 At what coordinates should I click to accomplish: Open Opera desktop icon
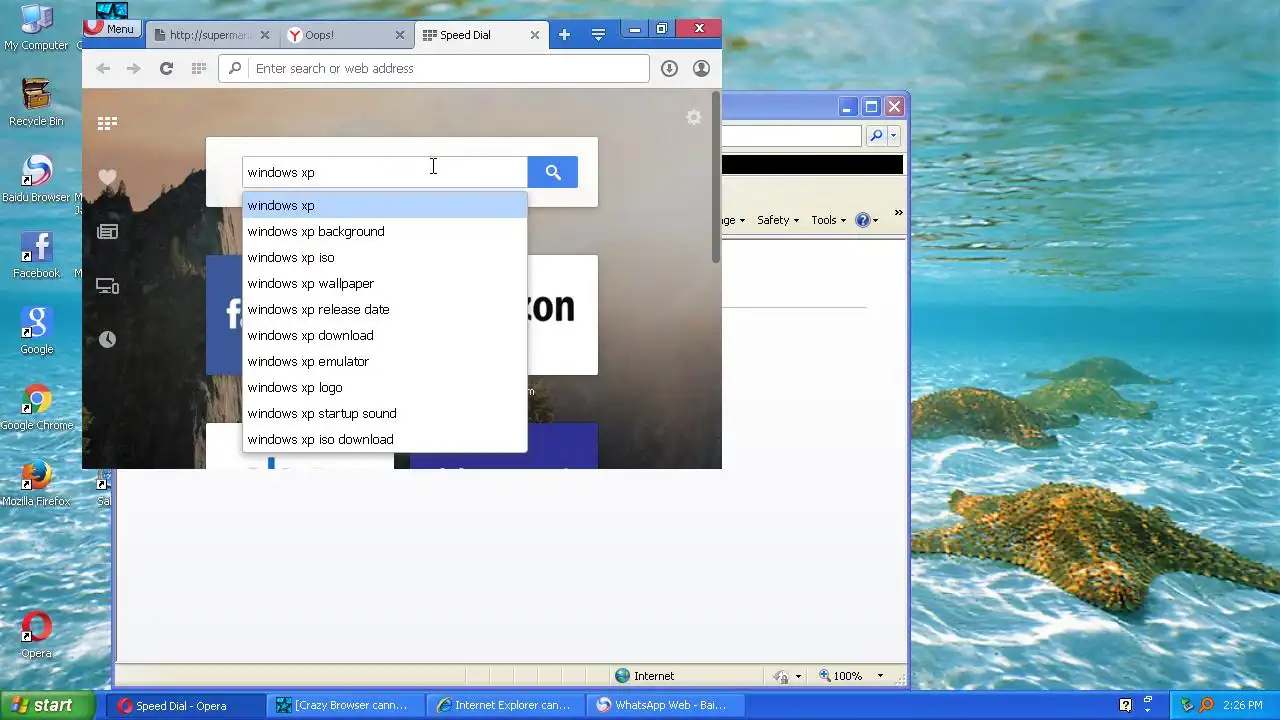36,636
